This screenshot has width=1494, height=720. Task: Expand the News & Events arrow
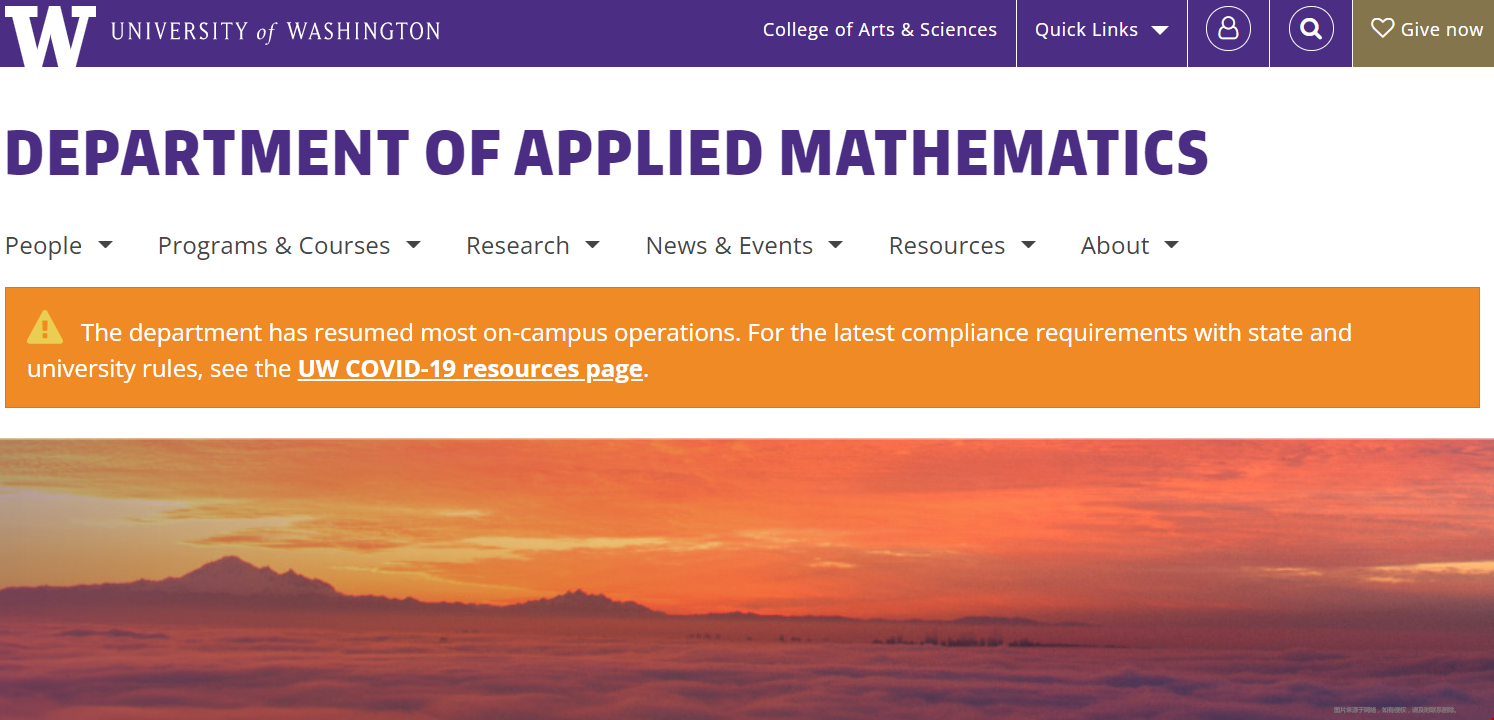point(836,244)
